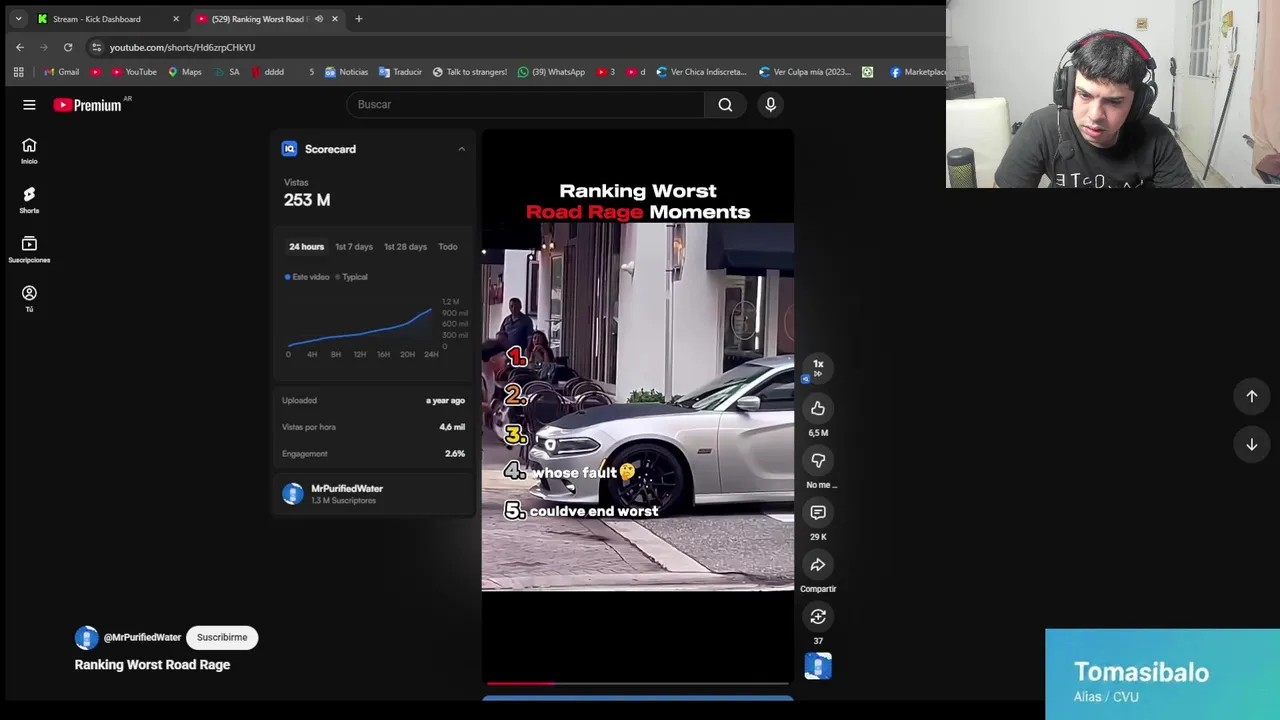Image resolution: width=1280 pixels, height=720 pixels.
Task: Mute the tab using speaker icon
Action: point(319,19)
